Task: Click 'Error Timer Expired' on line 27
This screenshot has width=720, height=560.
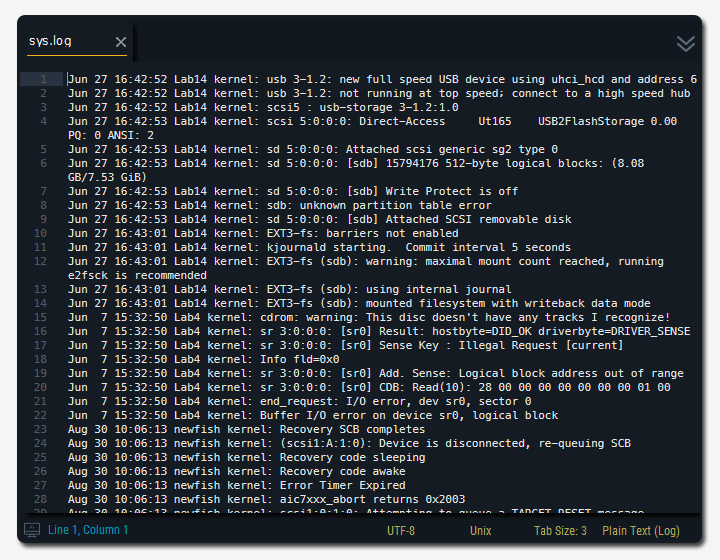Action: (x=343, y=485)
